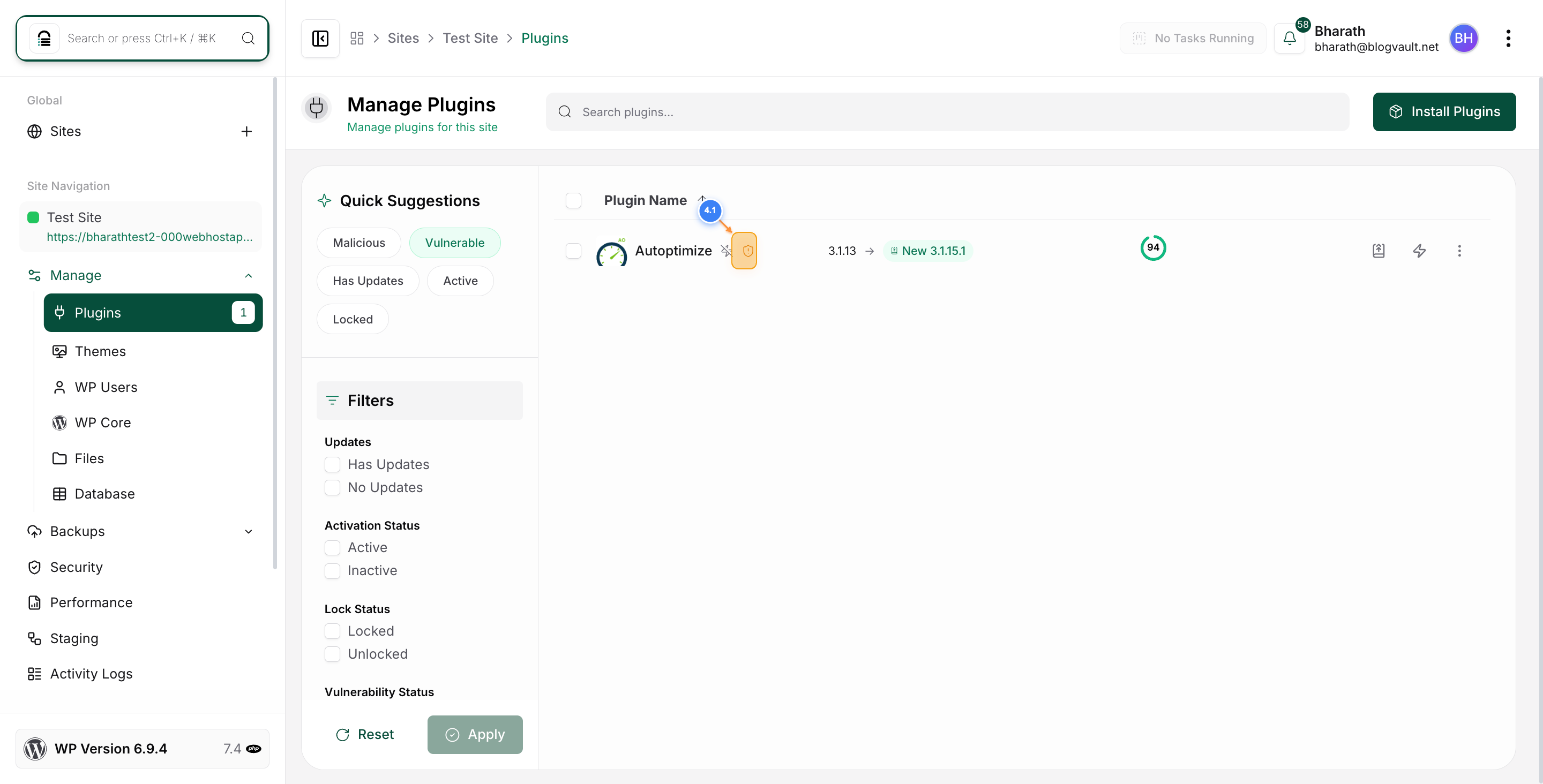Click the Autoptimize plugin name

[673, 251]
